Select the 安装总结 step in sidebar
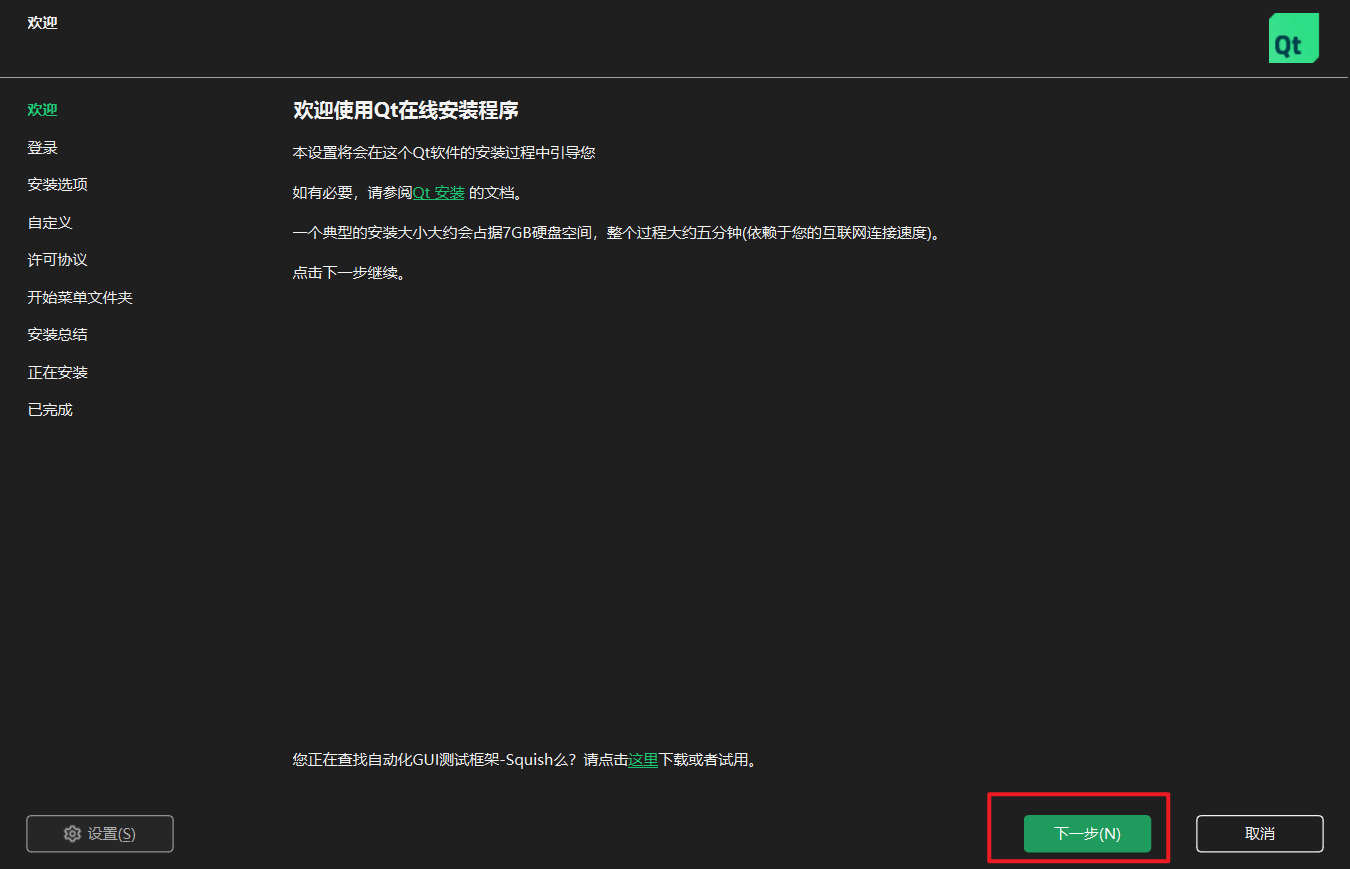Screen dimensions: 1350x869 tap(58, 335)
